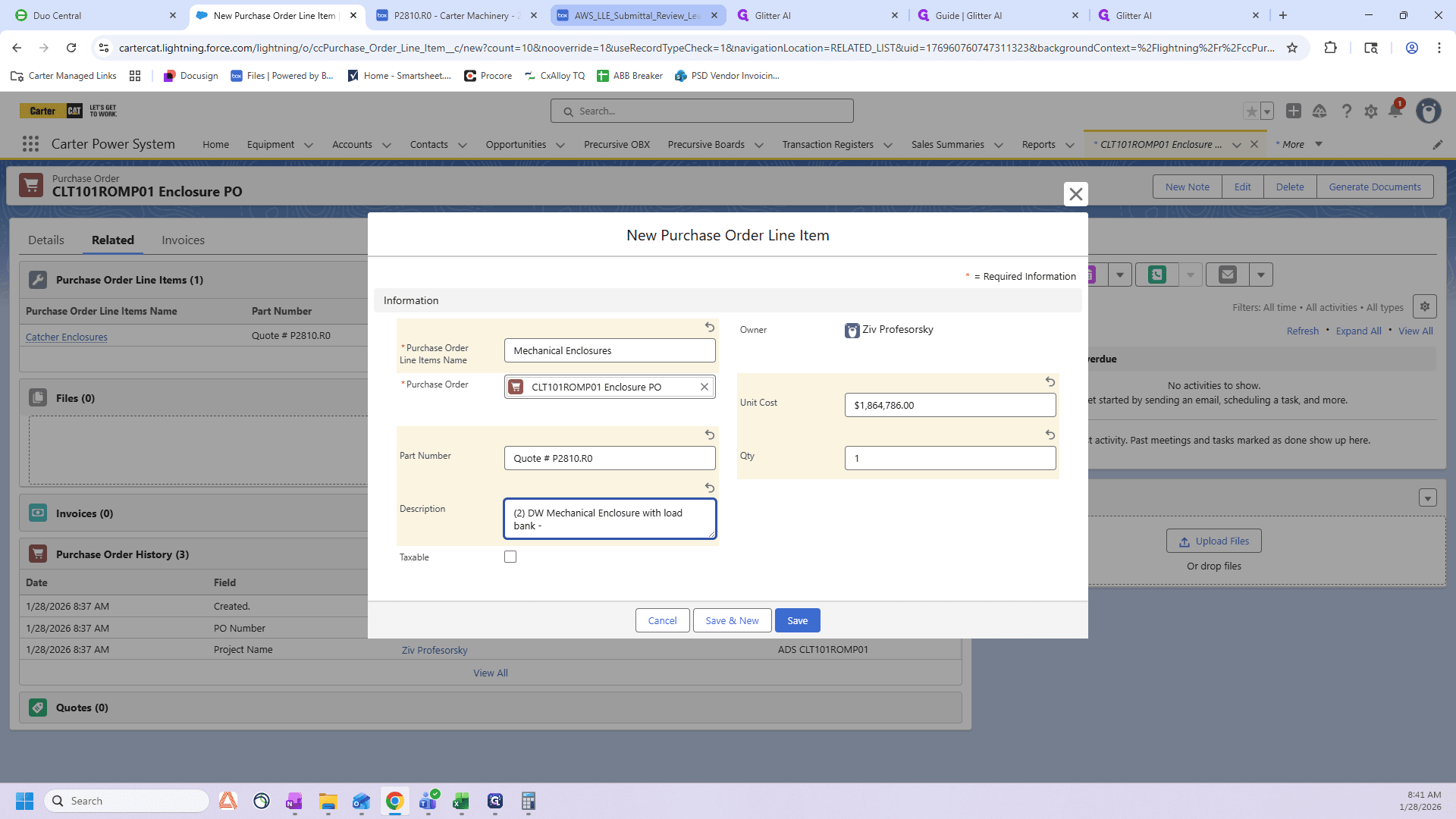Open the Setup gear menu
1456x819 pixels.
(1370, 111)
